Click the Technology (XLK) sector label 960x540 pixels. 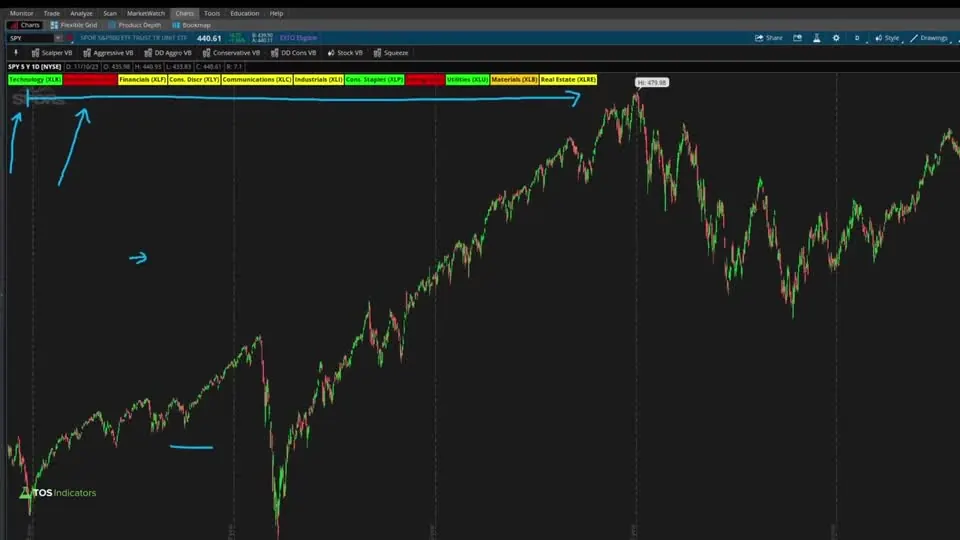(35, 80)
